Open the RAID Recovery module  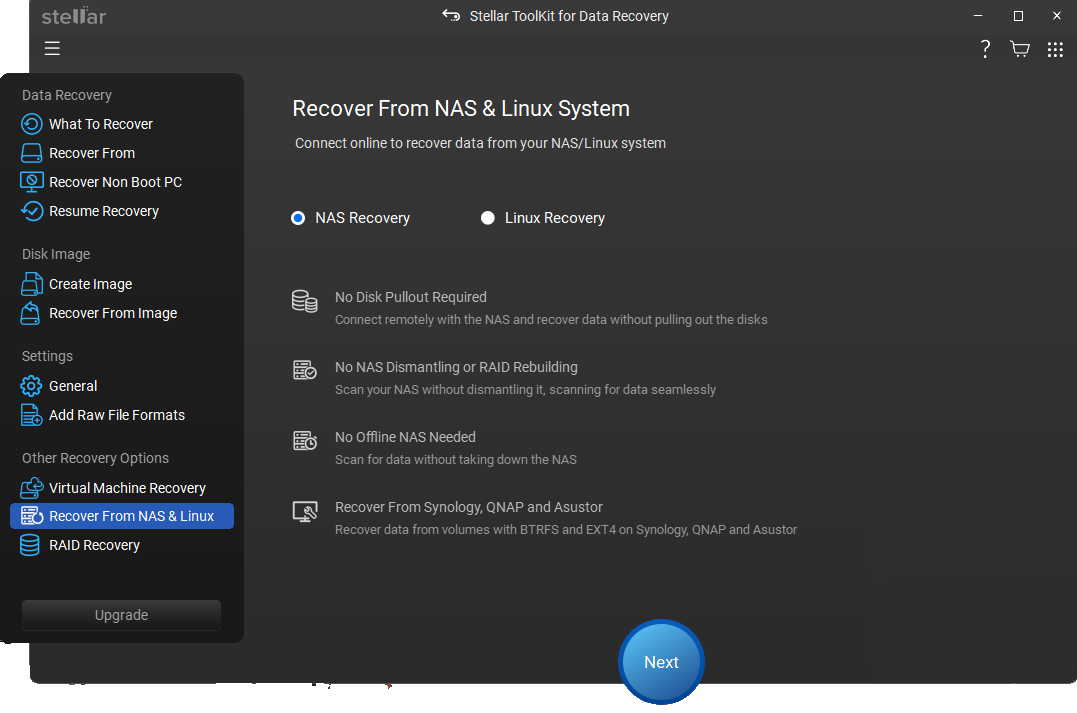click(94, 545)
